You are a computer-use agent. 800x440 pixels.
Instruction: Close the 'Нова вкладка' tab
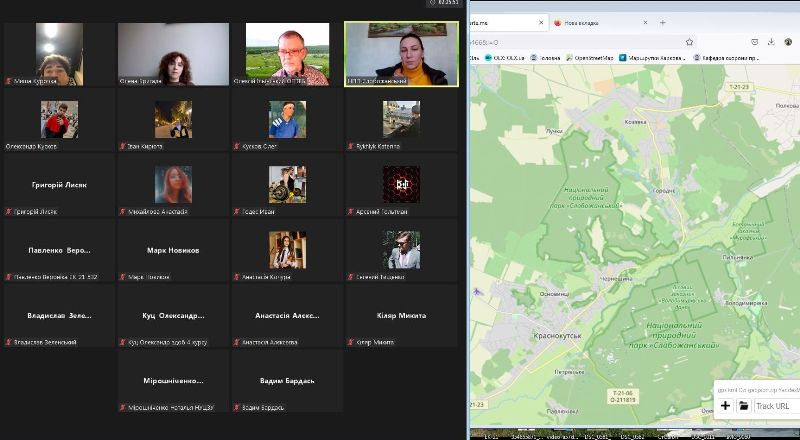645,21
